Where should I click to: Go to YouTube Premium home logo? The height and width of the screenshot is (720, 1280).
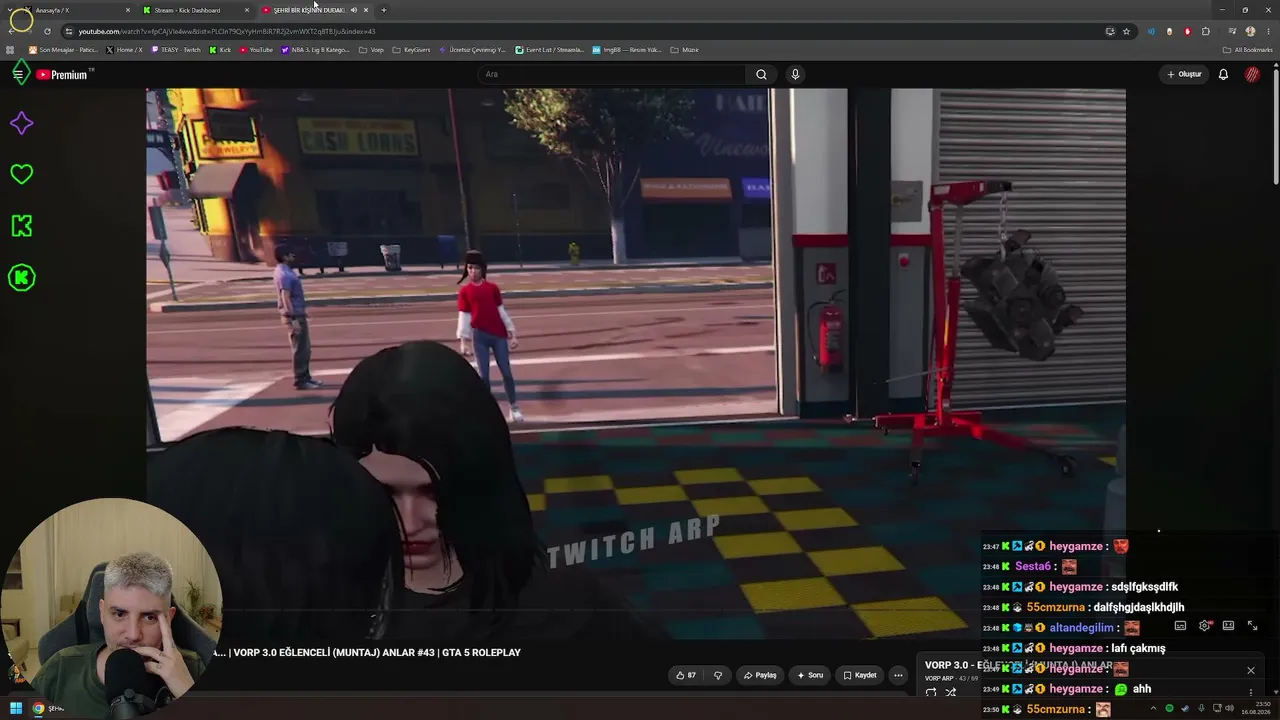coord(63,74)
